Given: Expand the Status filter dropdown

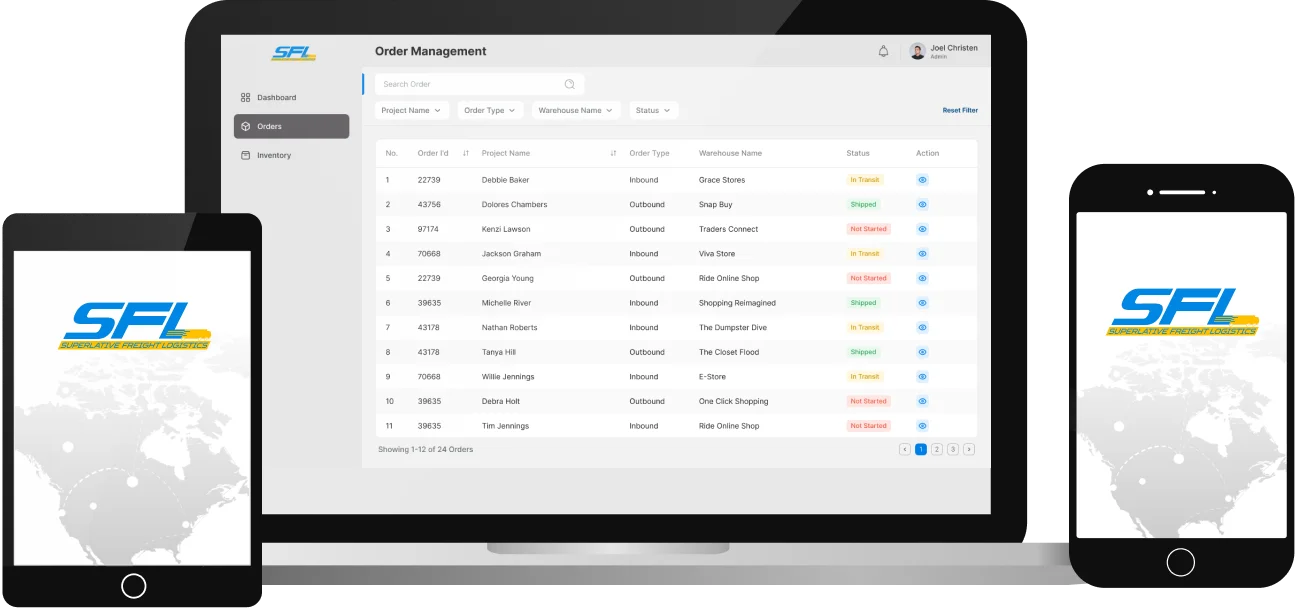Looking at the screenshot, I should click(653, 111).
